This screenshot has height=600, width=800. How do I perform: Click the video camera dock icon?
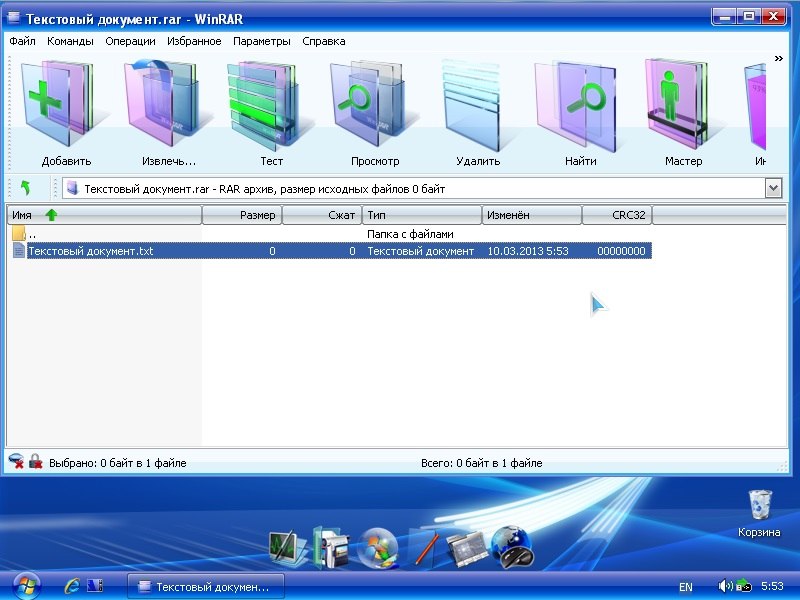331,548
